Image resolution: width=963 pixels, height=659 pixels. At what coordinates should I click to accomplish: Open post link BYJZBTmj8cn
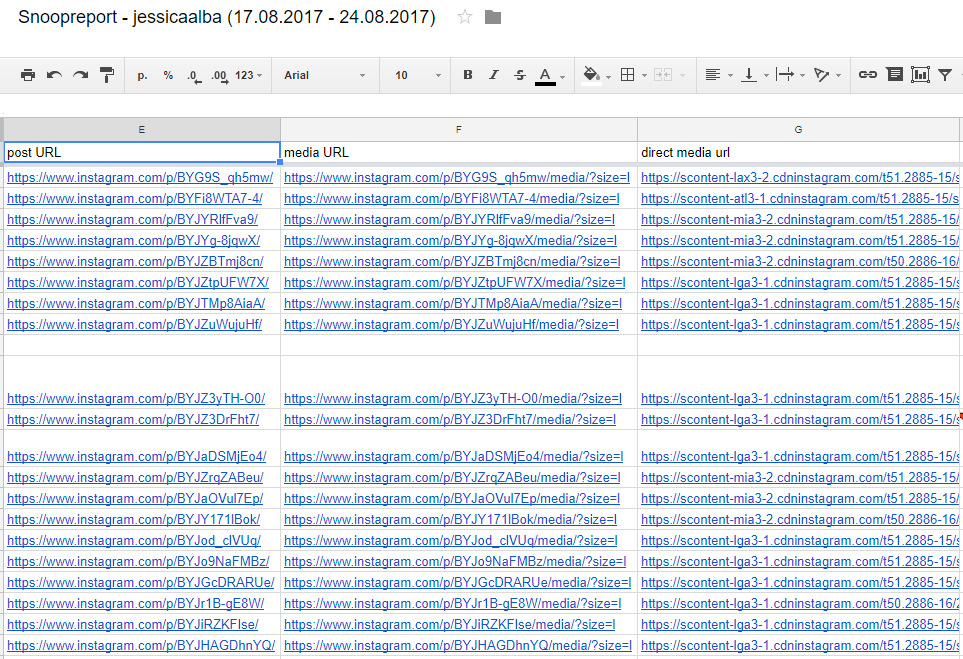point(135,262)
